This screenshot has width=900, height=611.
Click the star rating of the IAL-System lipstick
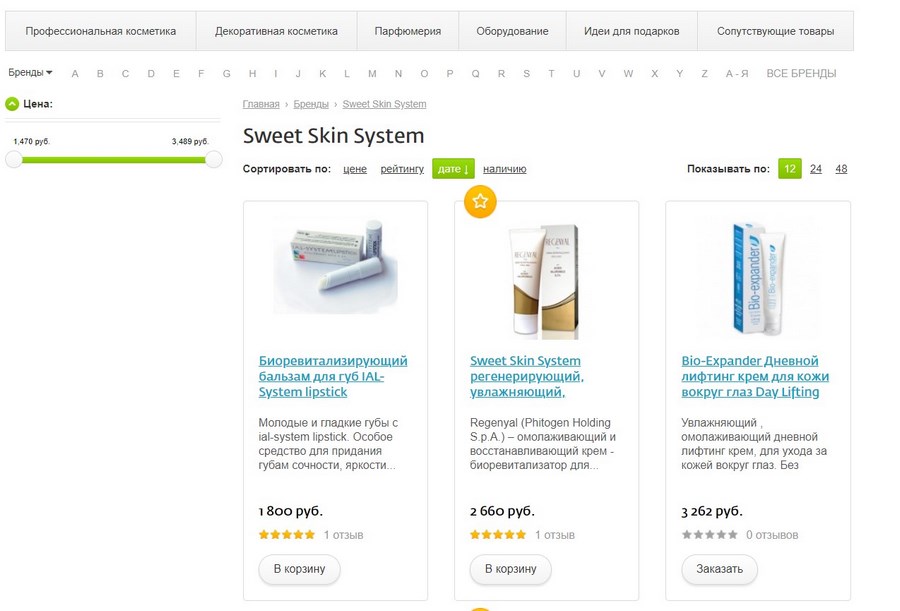(x=287, y=535)
